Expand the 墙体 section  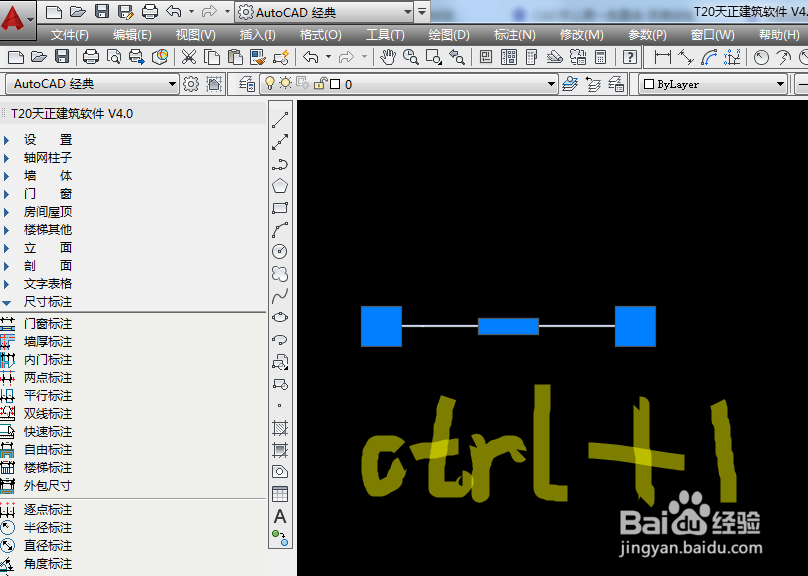pos(7,176)
